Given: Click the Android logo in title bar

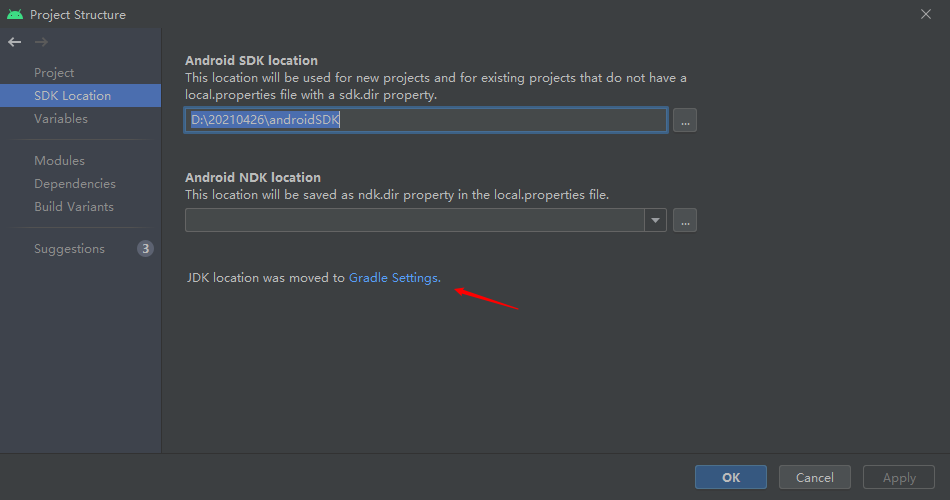Looking at the screenshot, I should pyautogui.click(x=15, y=14).
